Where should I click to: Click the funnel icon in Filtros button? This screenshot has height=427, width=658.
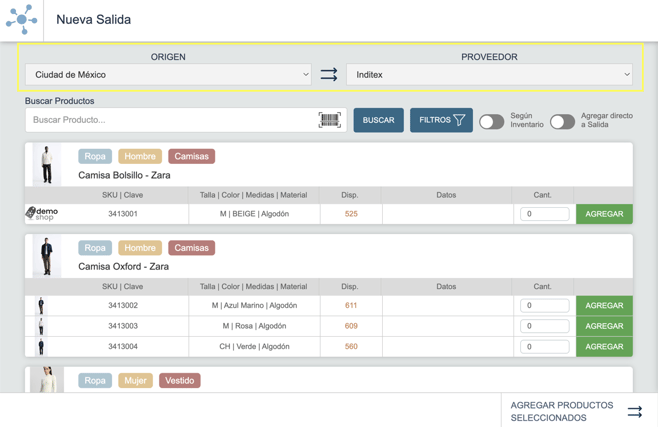pos(459,120)
